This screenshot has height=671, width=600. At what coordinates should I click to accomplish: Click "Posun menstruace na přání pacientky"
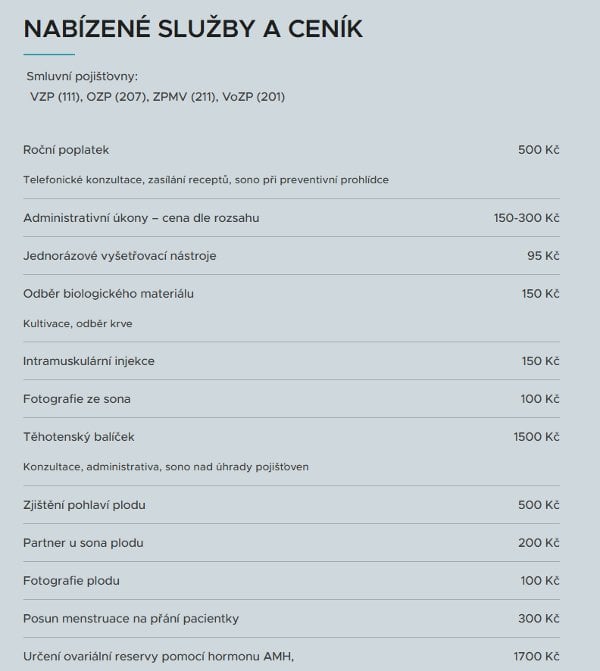pyautogui.click(x=131, y=619)
